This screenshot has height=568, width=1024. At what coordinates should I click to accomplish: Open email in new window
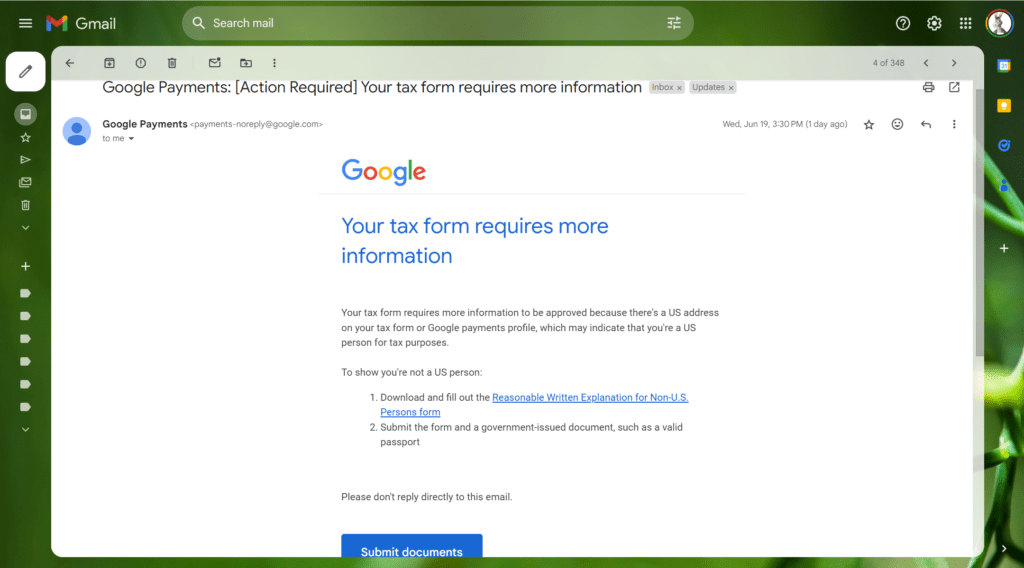click(954, 87)
